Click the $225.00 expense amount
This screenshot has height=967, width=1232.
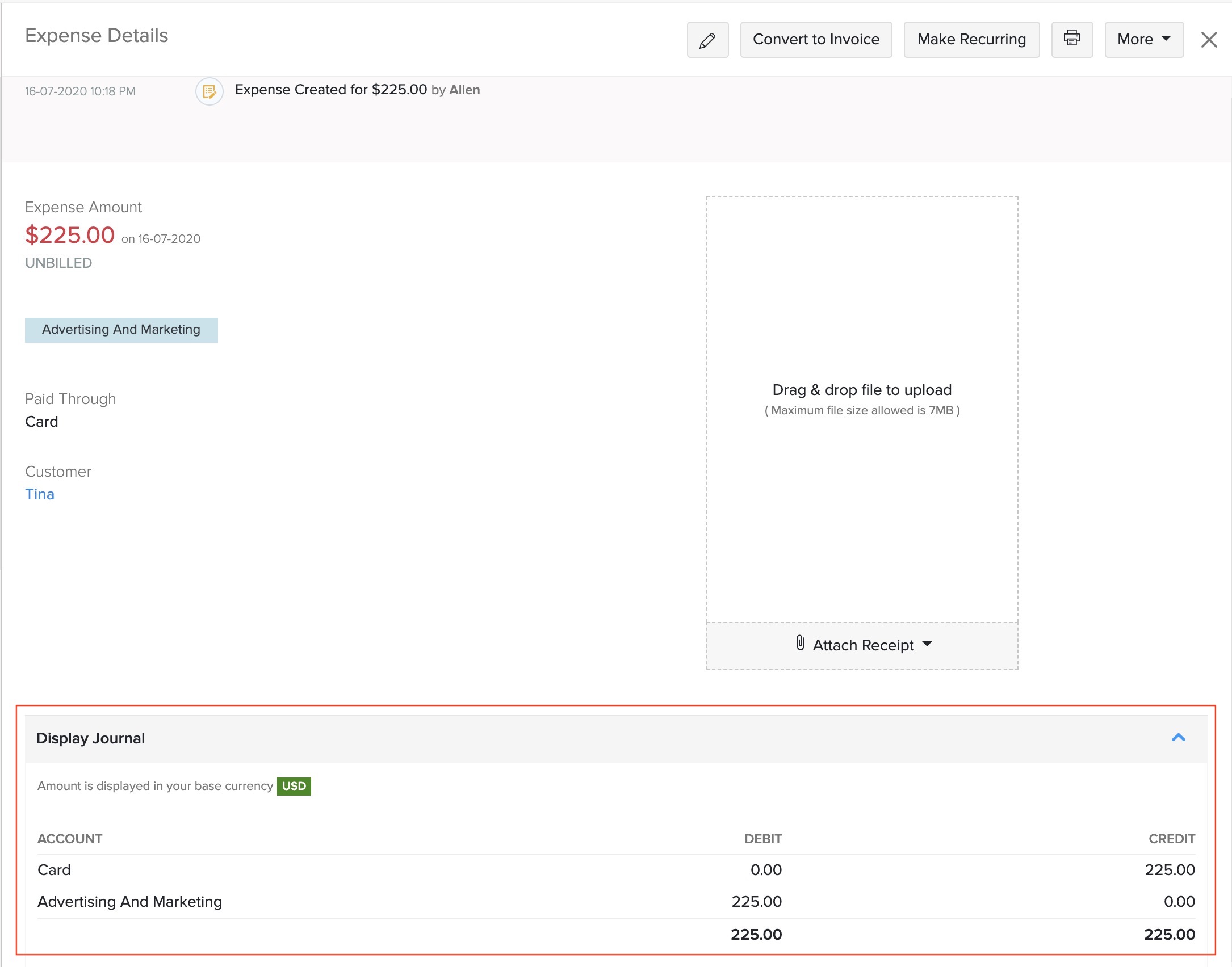(x=70, y=235)
